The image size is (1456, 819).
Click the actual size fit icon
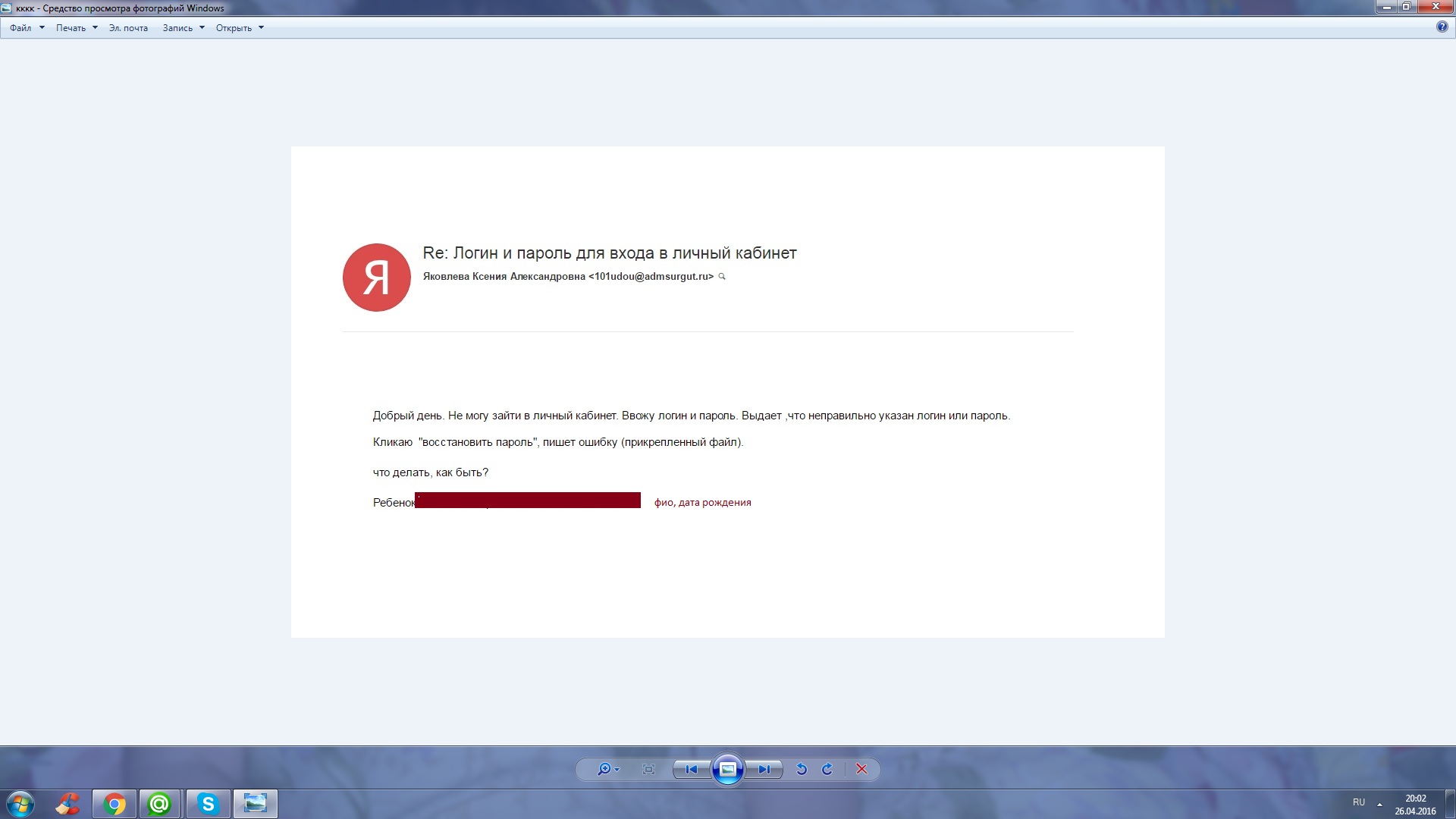[x=648, y=769]
